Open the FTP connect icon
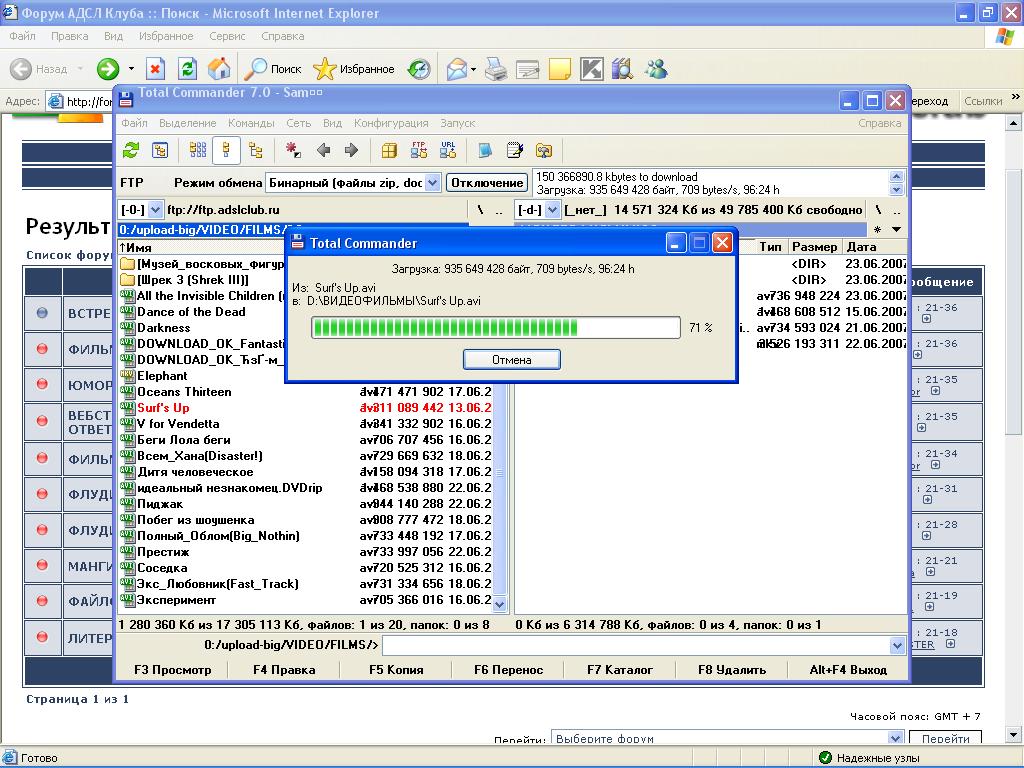Screen dimensions: 1024x768 419,151
